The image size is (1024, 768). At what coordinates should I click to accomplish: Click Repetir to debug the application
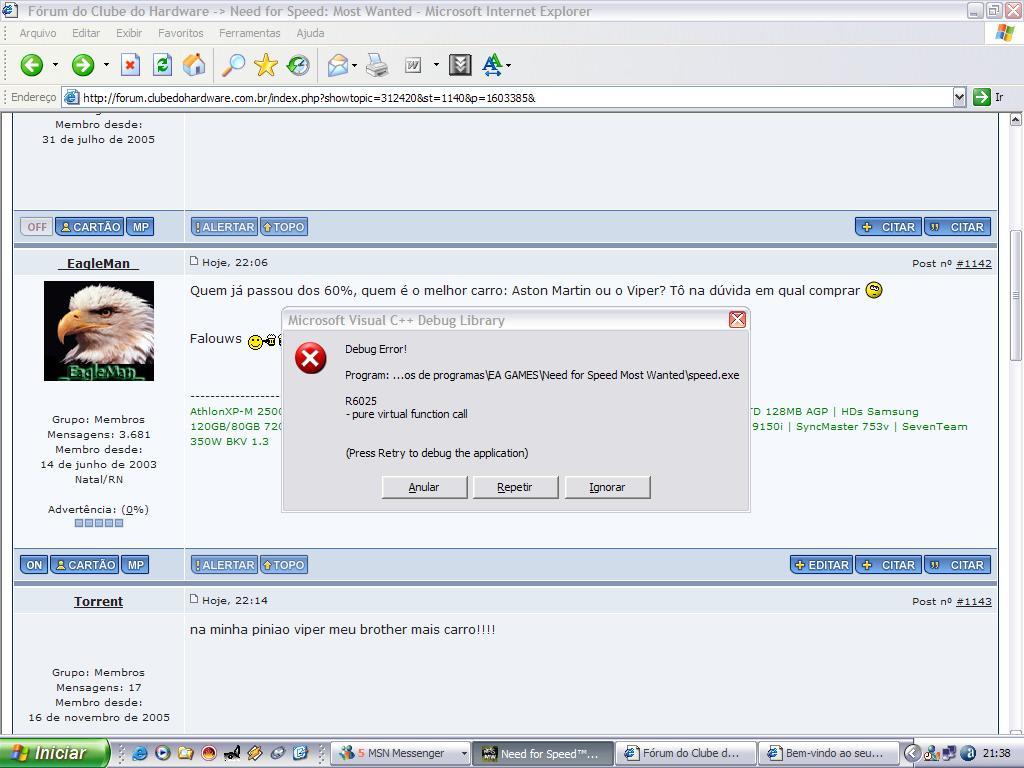coord(515,487)
